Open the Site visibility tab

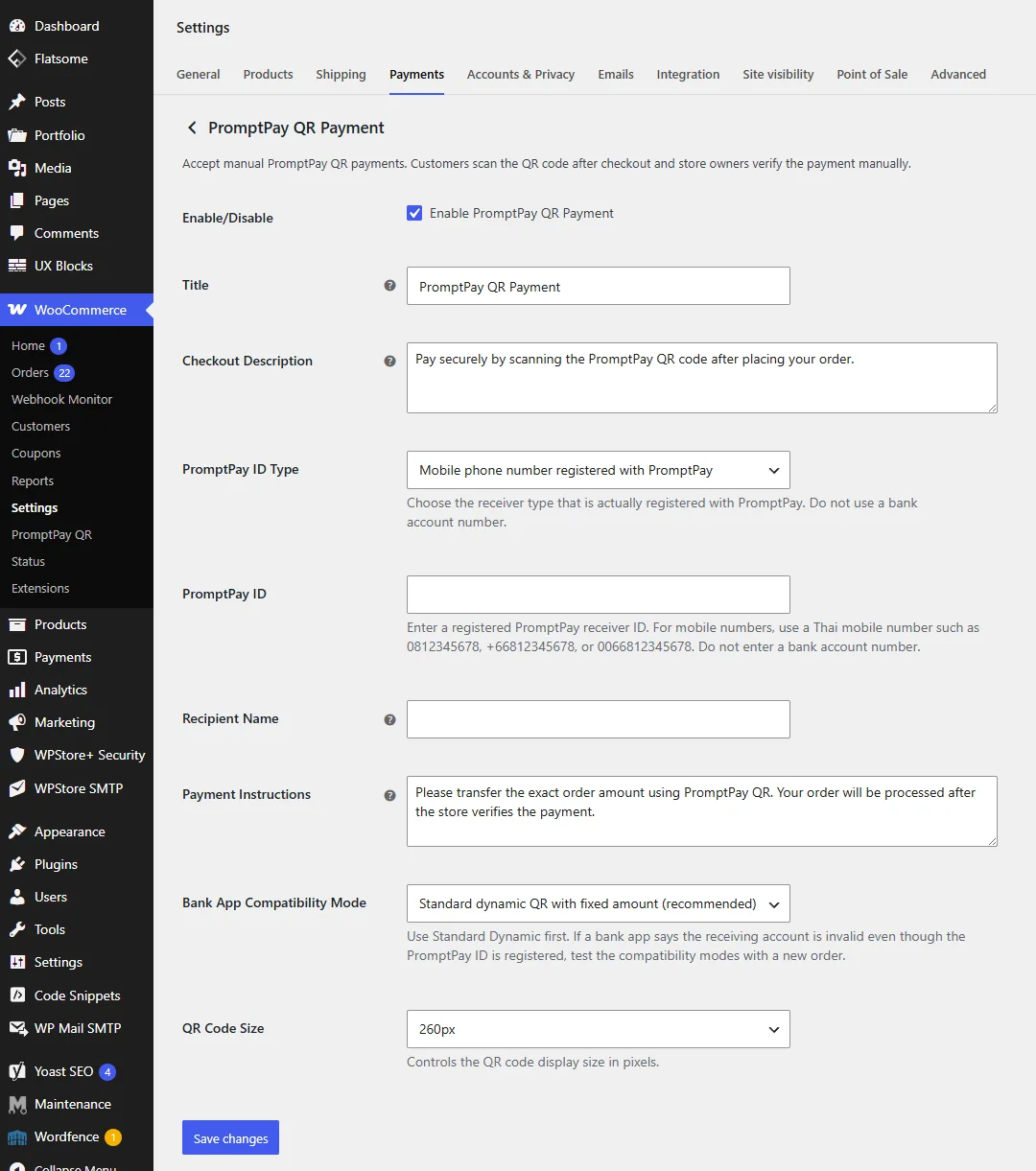pos(778,74)
